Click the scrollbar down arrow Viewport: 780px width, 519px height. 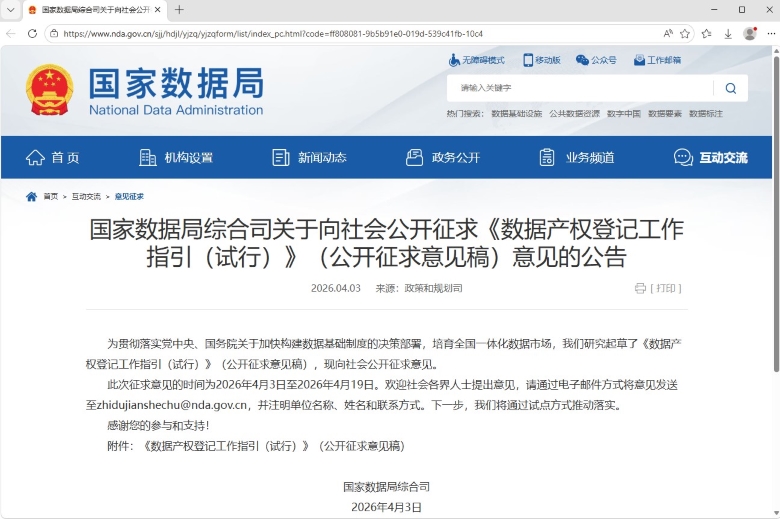click(x=776, y=513)
